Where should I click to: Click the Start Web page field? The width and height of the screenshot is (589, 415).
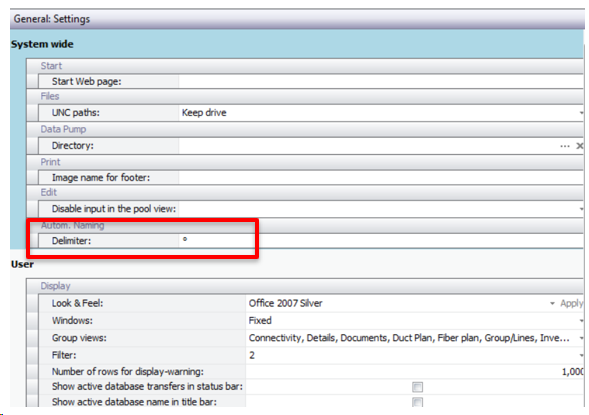point(381,81)
